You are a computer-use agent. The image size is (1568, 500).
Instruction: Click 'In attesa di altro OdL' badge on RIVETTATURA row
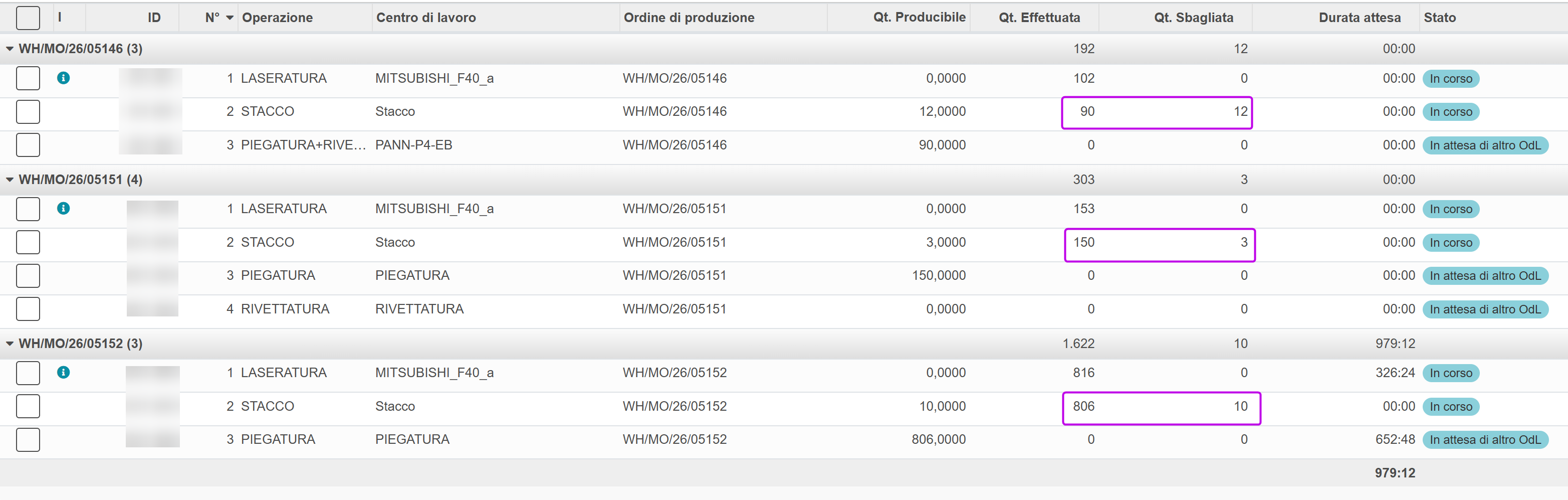click(x=1485, y=309)
